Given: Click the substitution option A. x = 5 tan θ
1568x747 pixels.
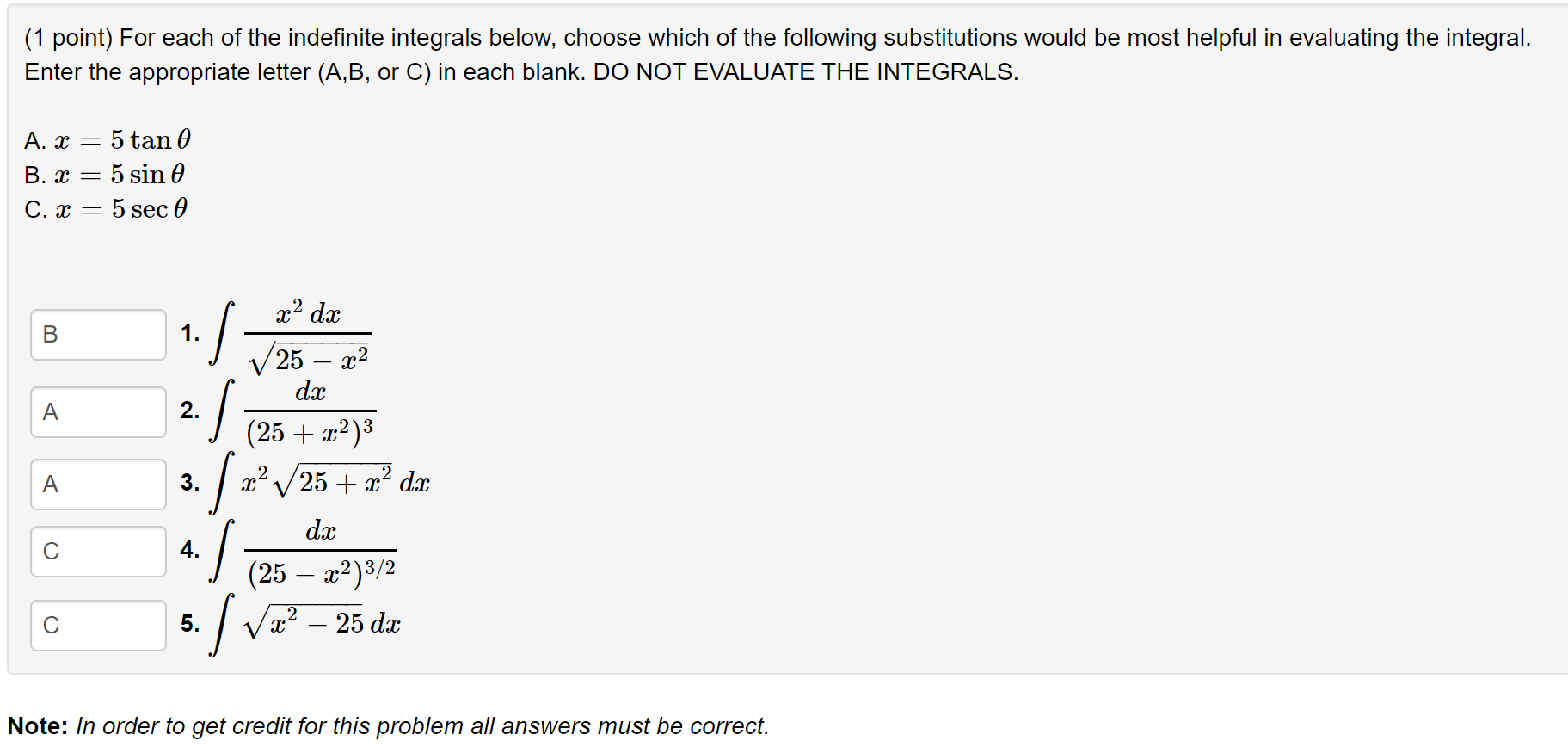Looking at the screenshot, I should pos(108,139).
